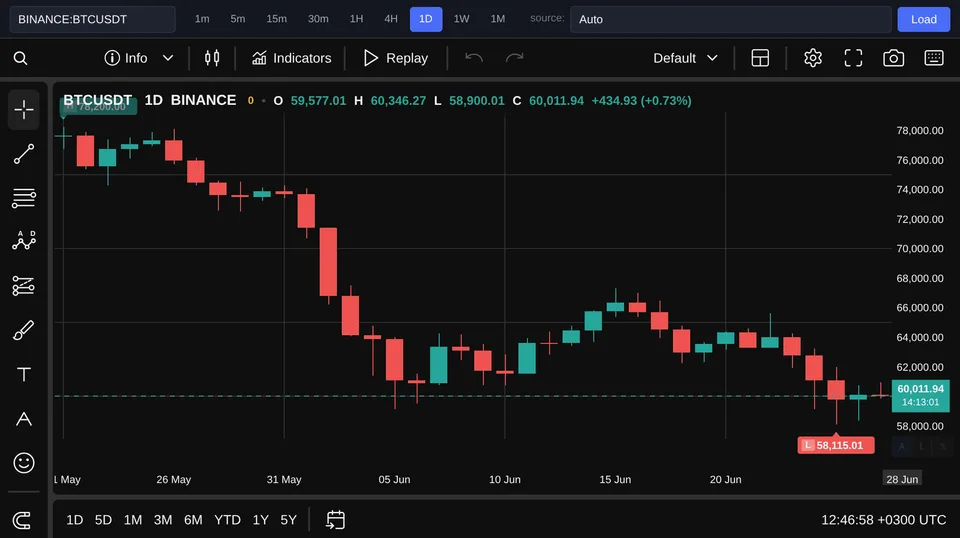Select the active 1D timeframe button
Screen dimensions: 960x538
coord(426,19)
